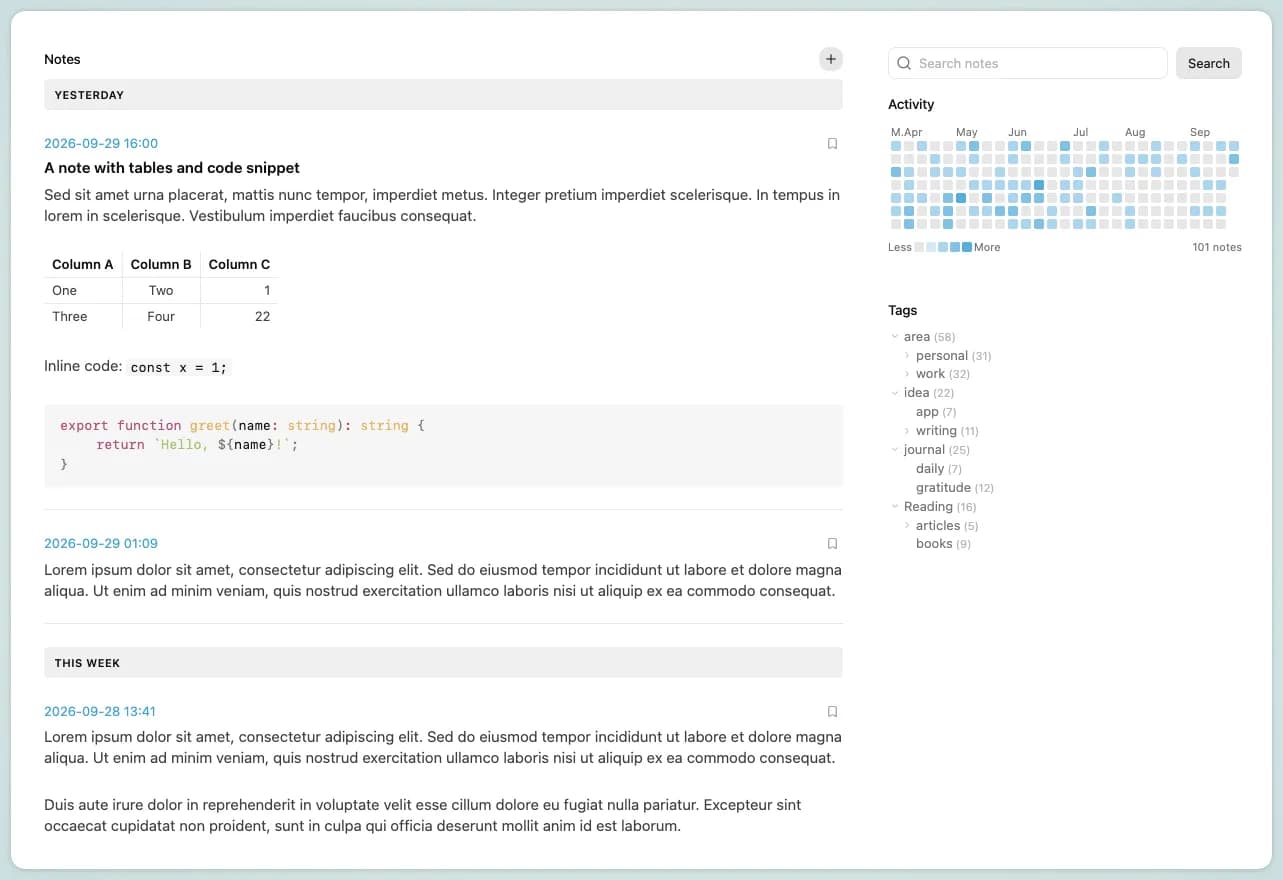Expand the personal tag chevron

[907, 355]
